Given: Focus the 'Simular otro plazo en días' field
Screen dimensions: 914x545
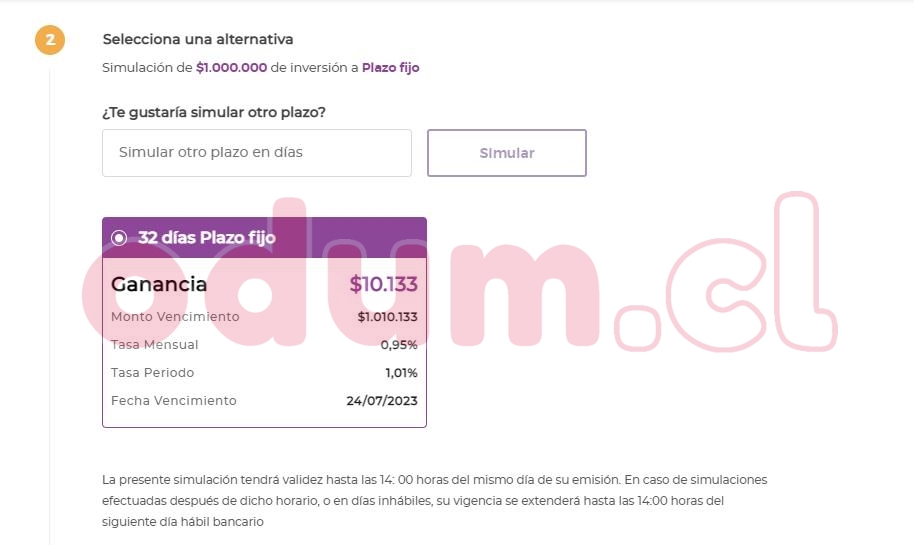Looking at the screenshot, I should tap(257, 153).
